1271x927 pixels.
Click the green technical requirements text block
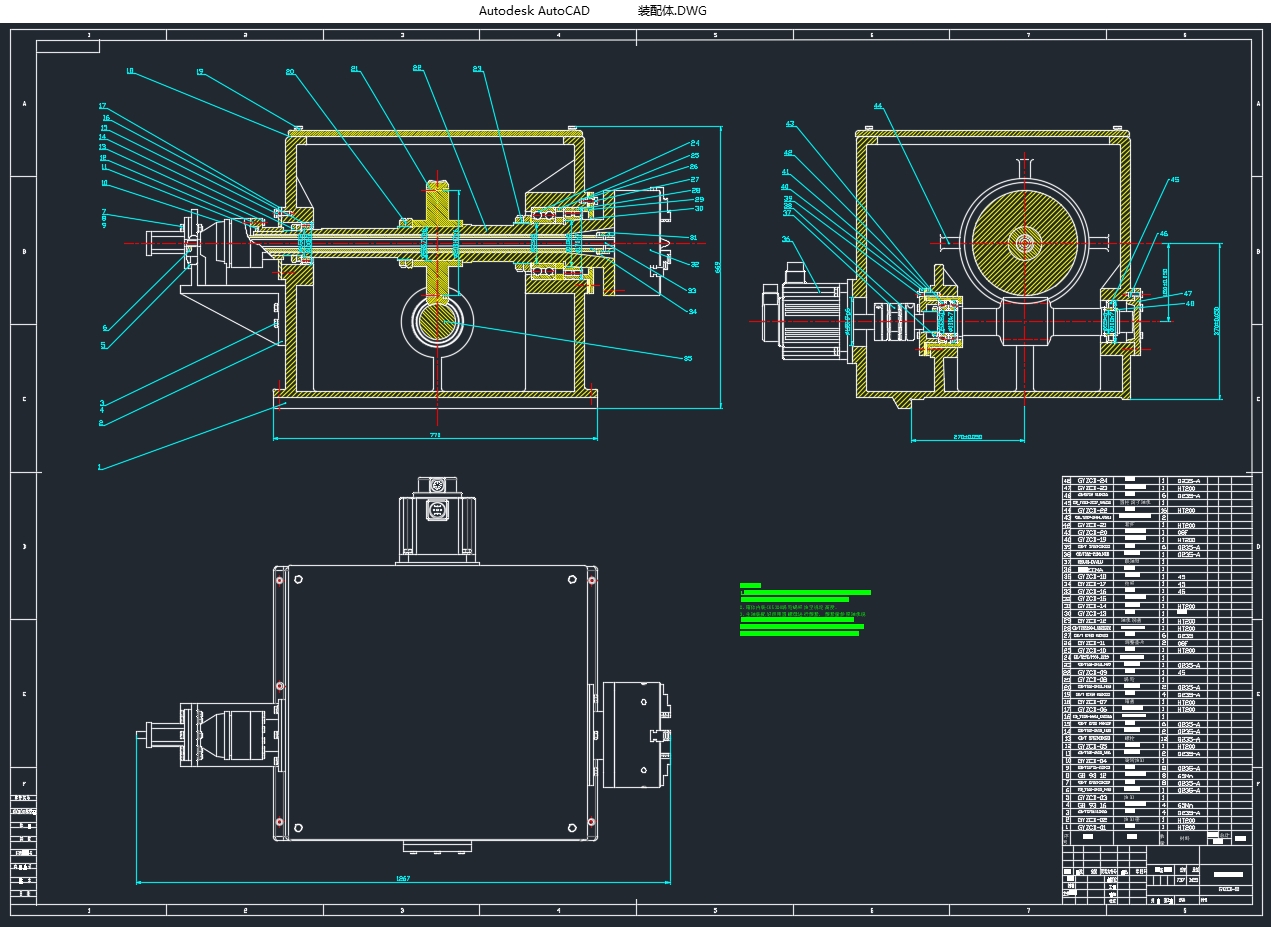(x=803, y=610)
